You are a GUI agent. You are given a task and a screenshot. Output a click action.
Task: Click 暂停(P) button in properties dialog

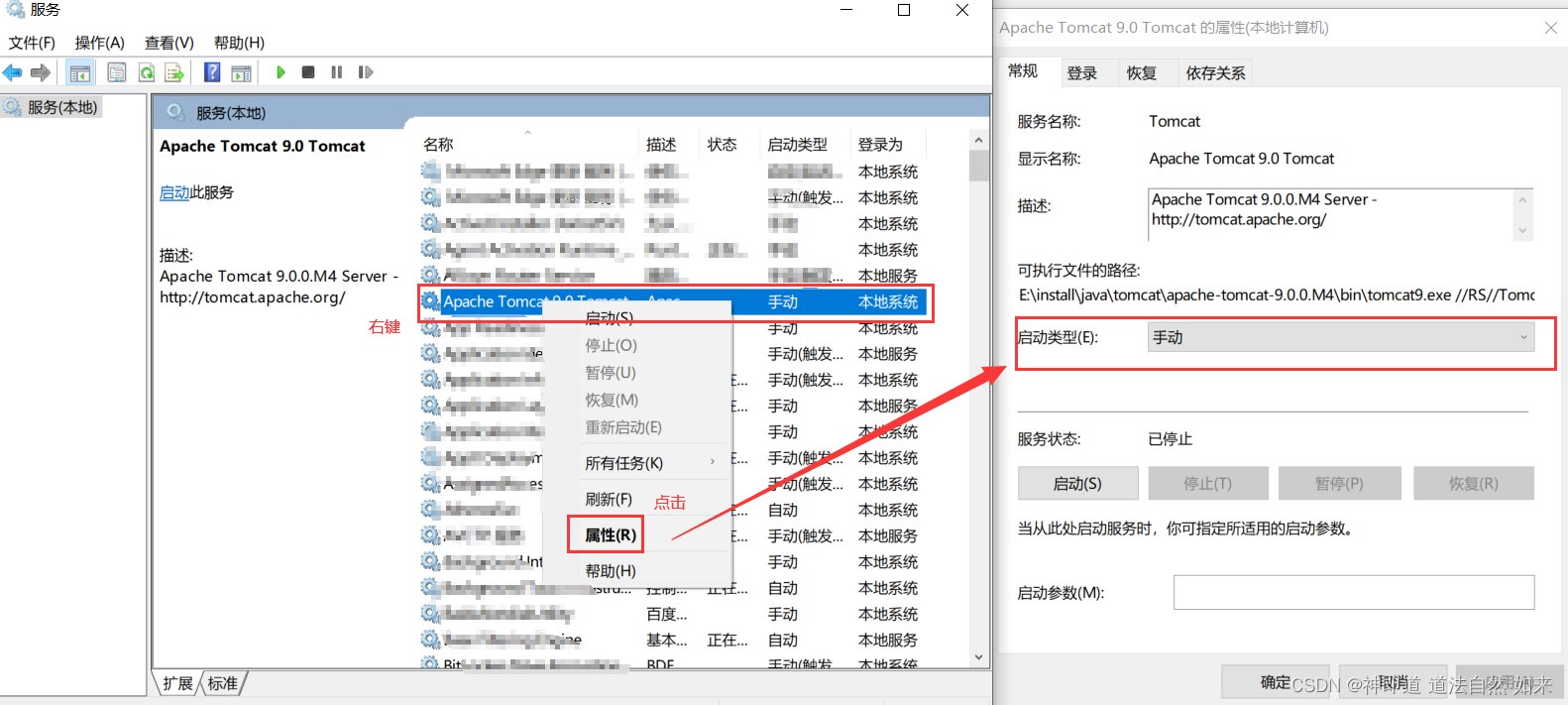tap(1339, 483)
